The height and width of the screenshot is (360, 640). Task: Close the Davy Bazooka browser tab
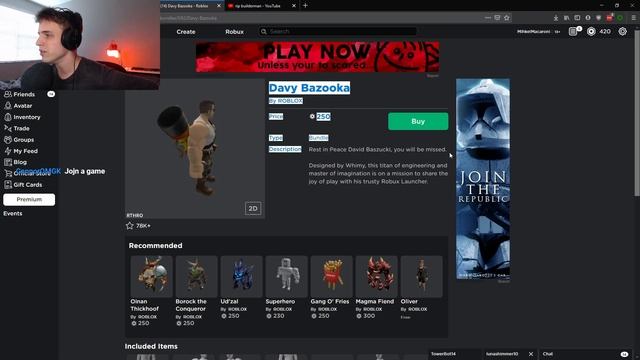coord(219,6)
